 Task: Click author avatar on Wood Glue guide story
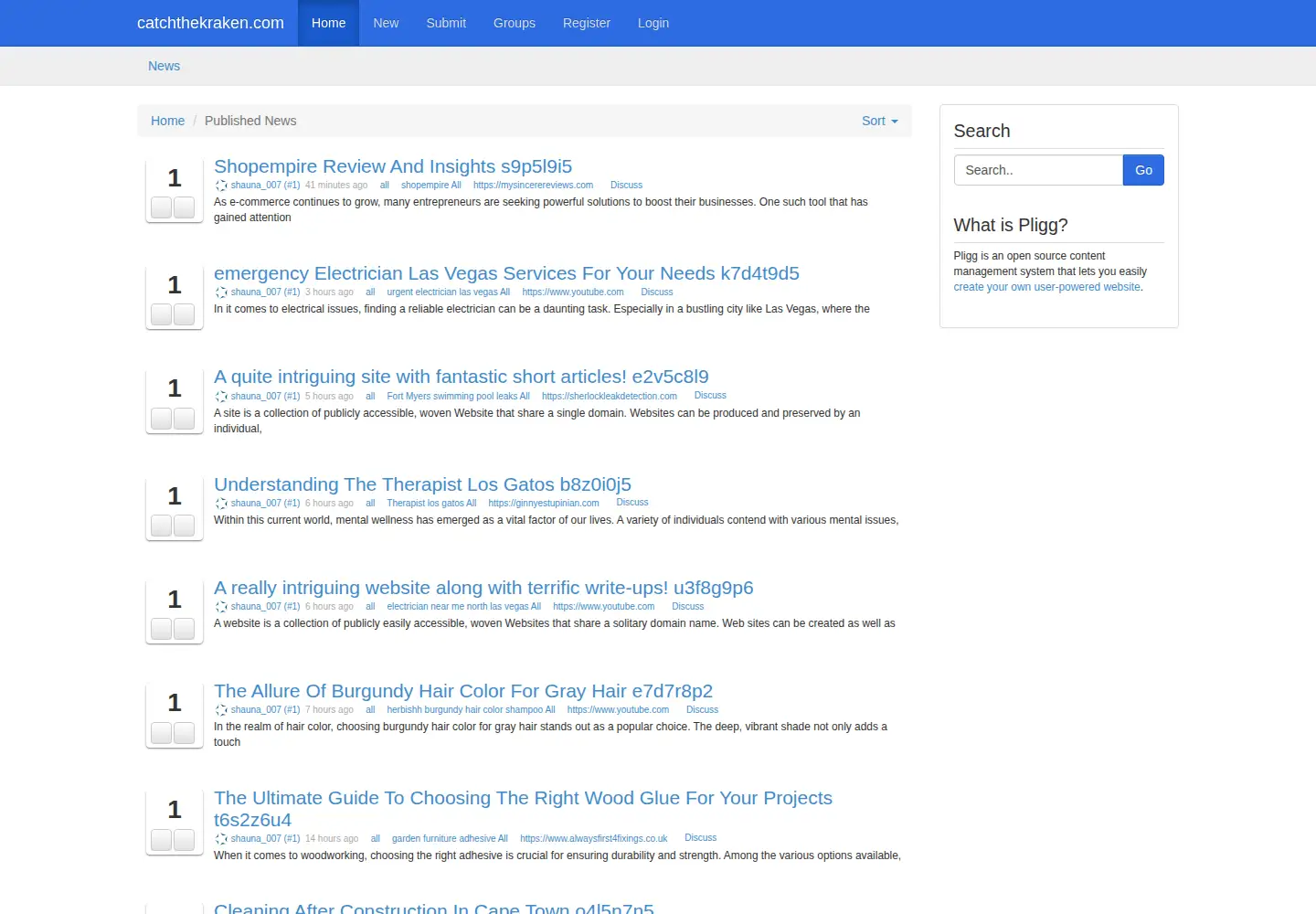221,839
